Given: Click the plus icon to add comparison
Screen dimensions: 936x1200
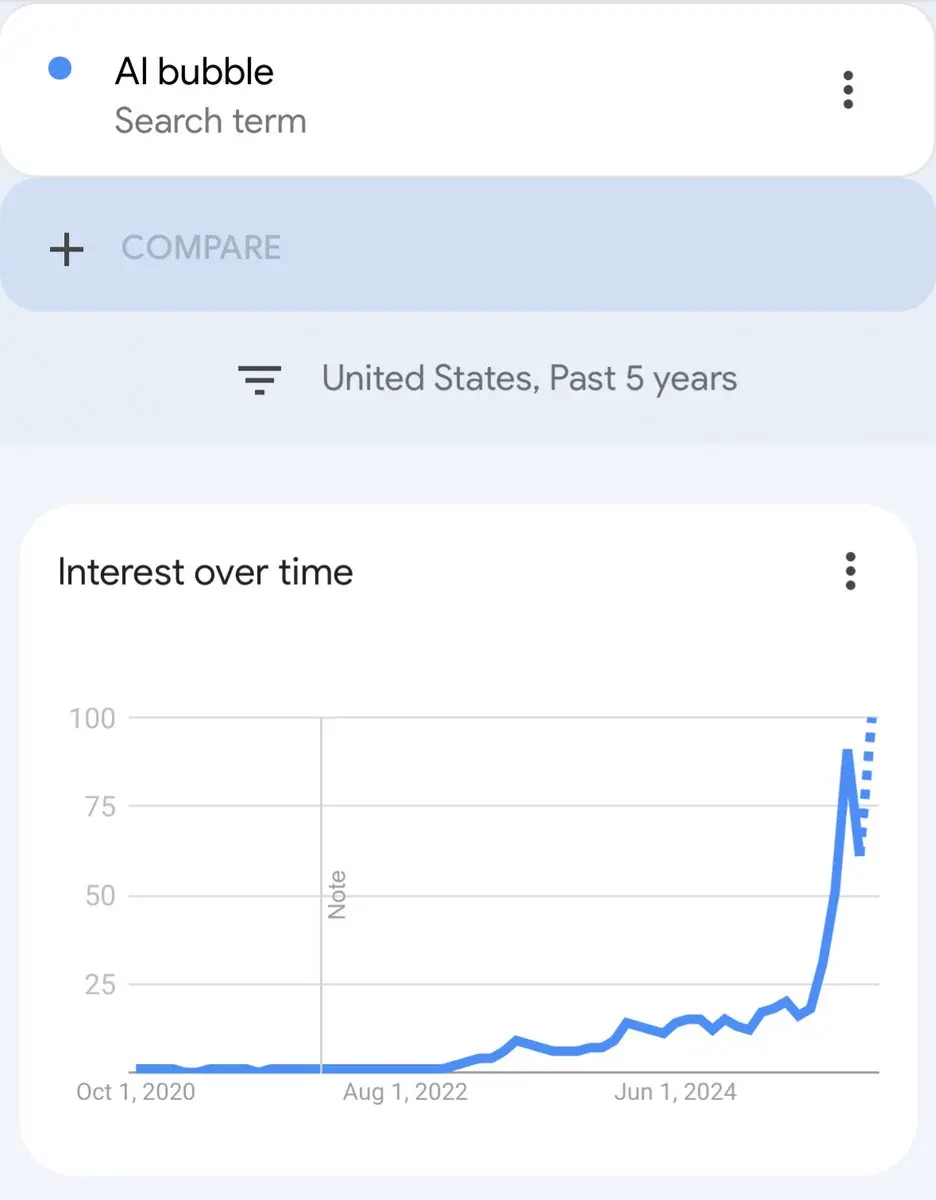Looking at the screenshot, I should coord(67,248).
